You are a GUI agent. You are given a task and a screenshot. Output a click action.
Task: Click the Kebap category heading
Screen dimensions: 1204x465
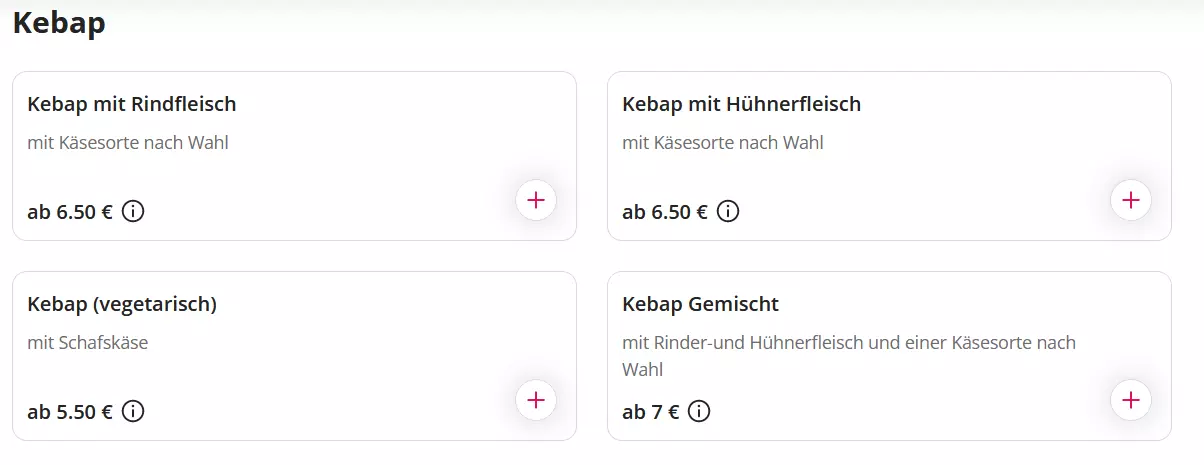59,22
